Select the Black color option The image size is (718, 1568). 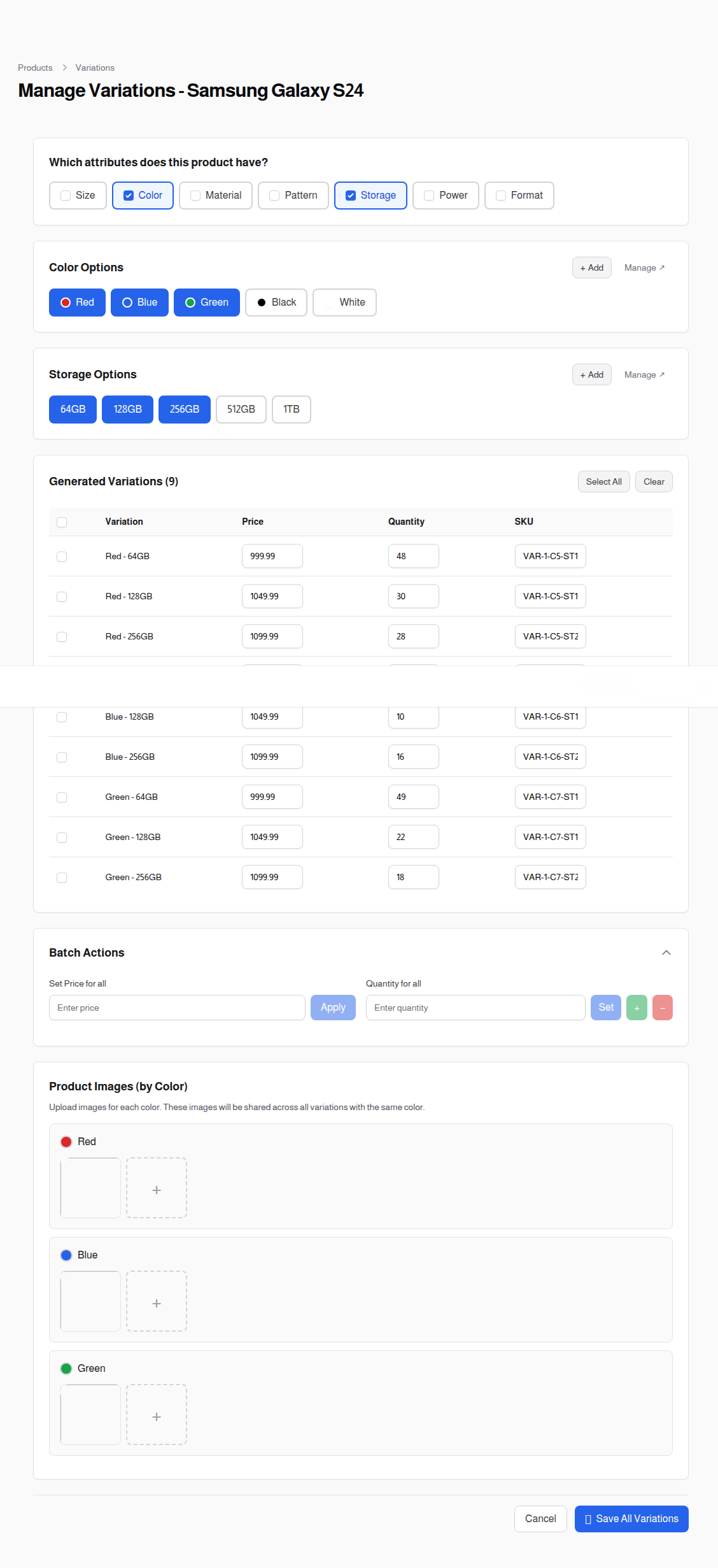tap(276, 303)
